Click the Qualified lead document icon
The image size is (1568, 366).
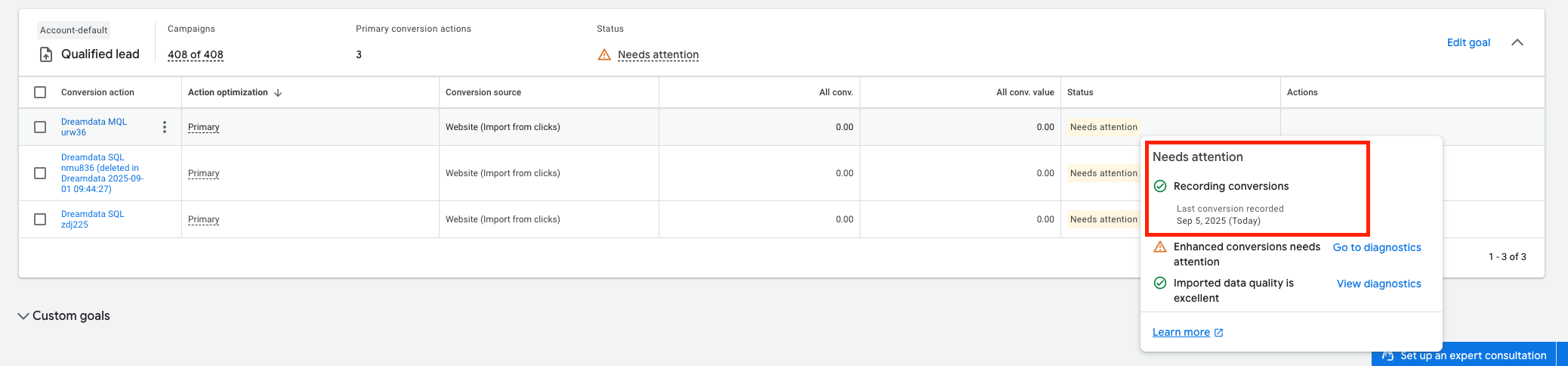coord(46,54)
